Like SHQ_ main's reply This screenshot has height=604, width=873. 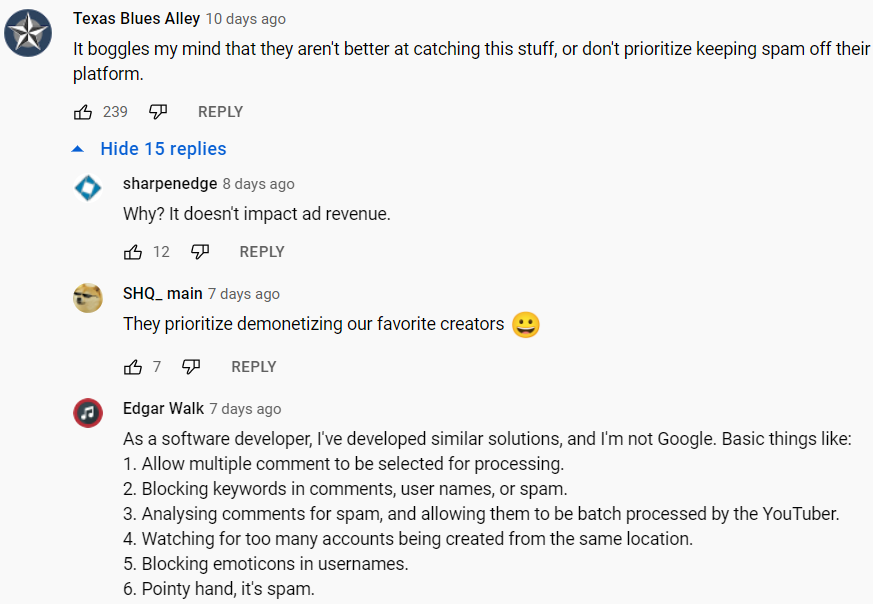pos(133,367)
